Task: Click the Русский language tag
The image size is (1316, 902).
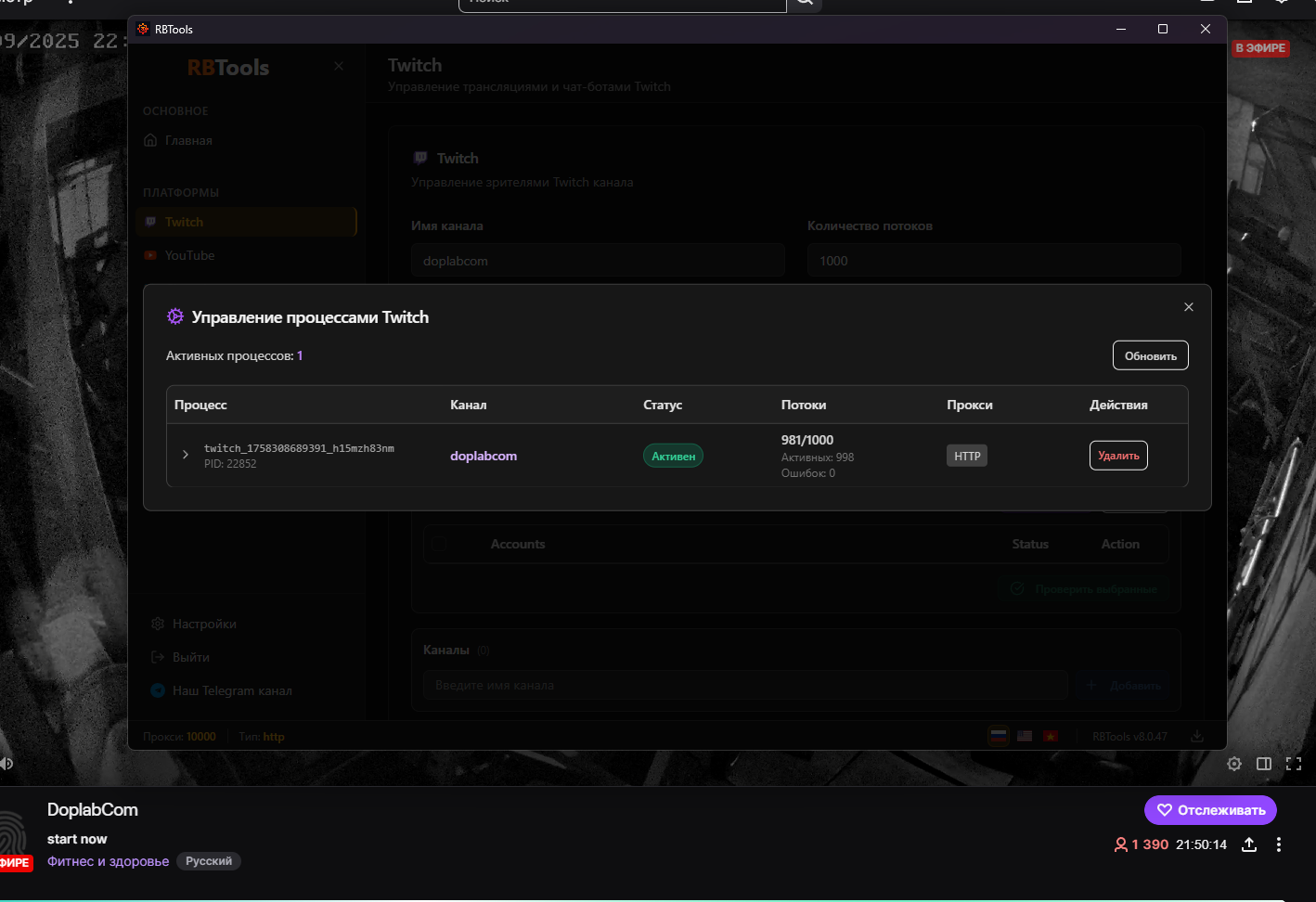Action: coord(209,861)
